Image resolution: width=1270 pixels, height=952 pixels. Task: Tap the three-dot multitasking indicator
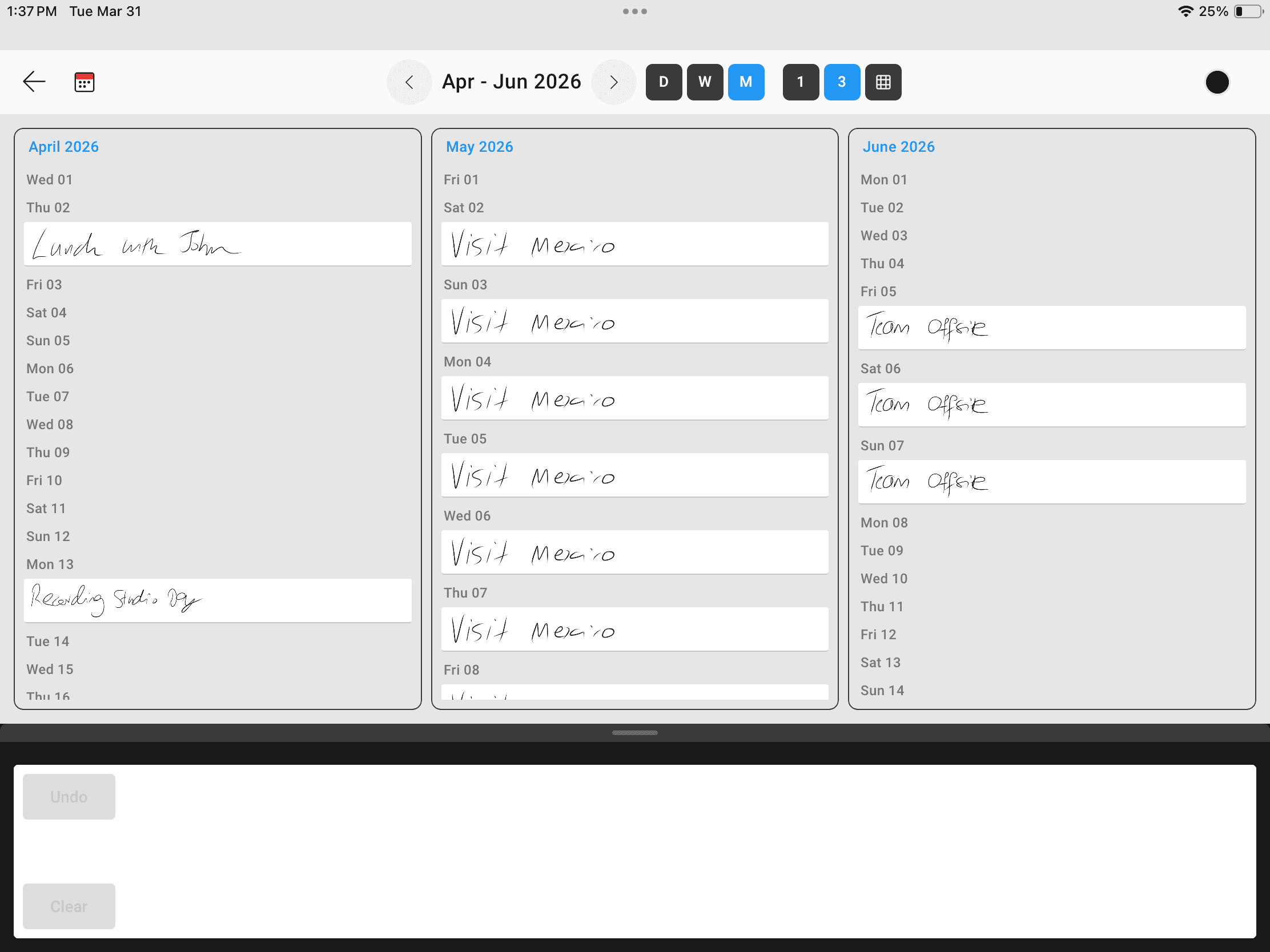point(634,11)
